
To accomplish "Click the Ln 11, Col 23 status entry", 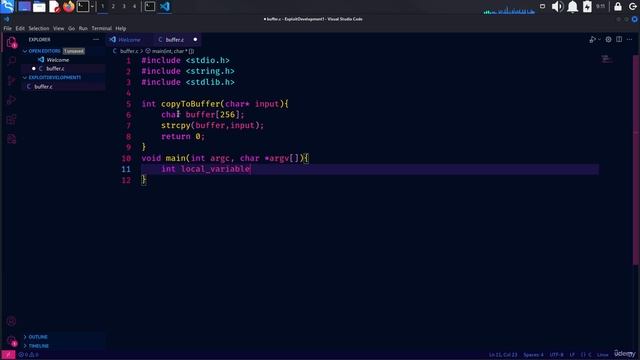I will click(503, 355).
